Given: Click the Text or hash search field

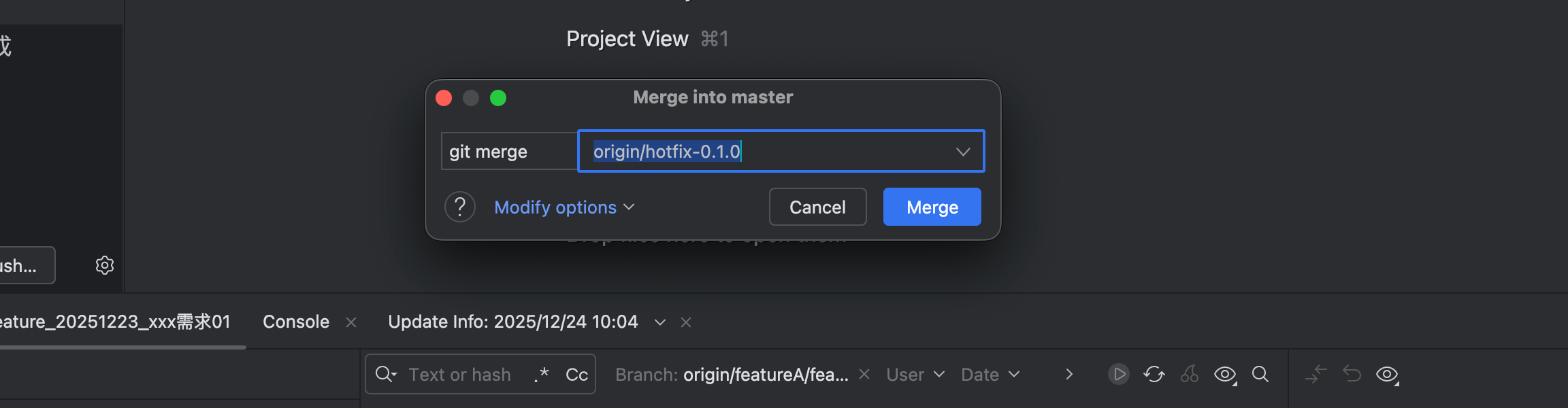Looking at the screenshot, I should click(x=460, y=375).
